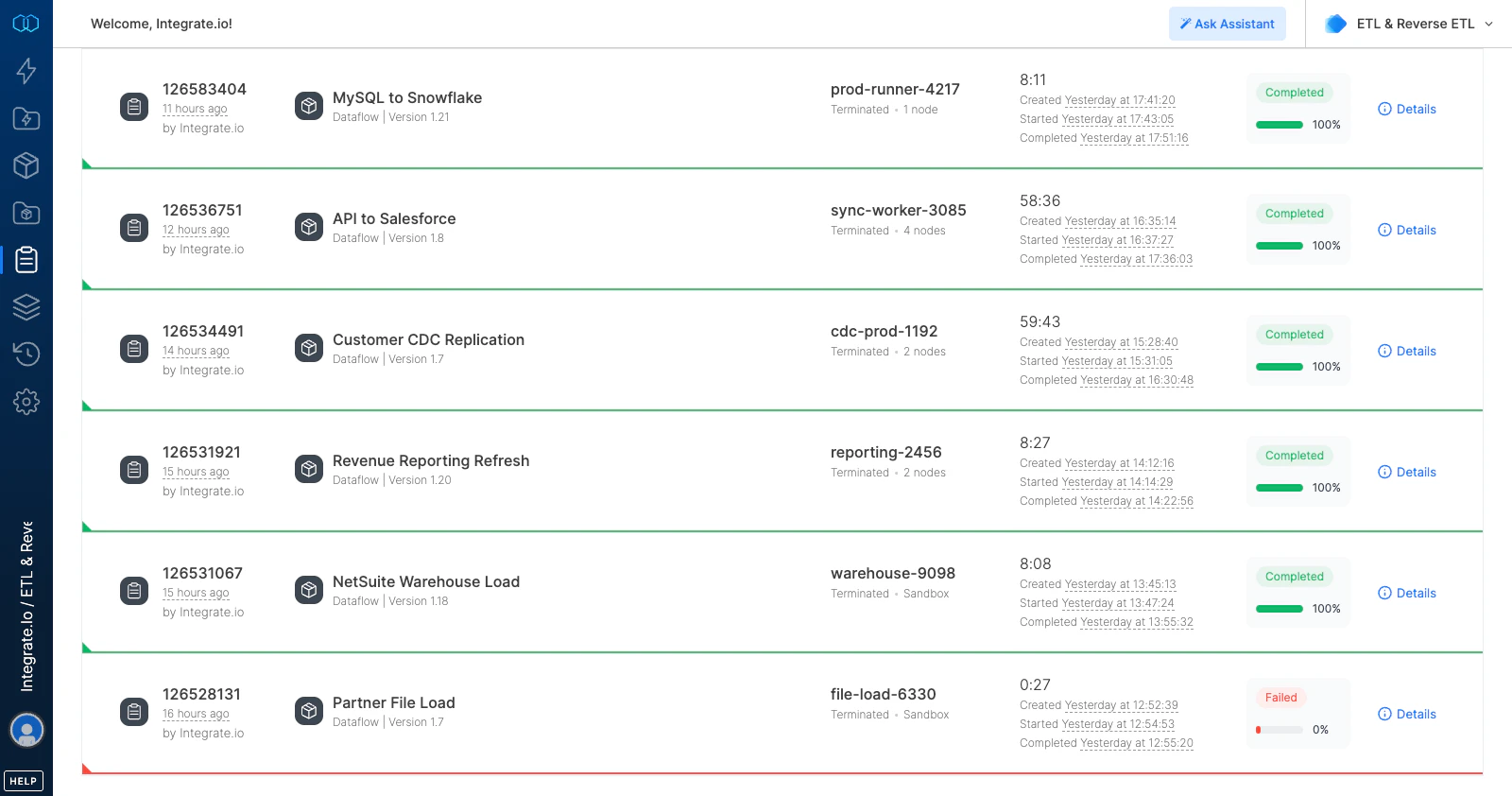
Task: Click the package icon for API to Salesforce
Action: (309, 227)
